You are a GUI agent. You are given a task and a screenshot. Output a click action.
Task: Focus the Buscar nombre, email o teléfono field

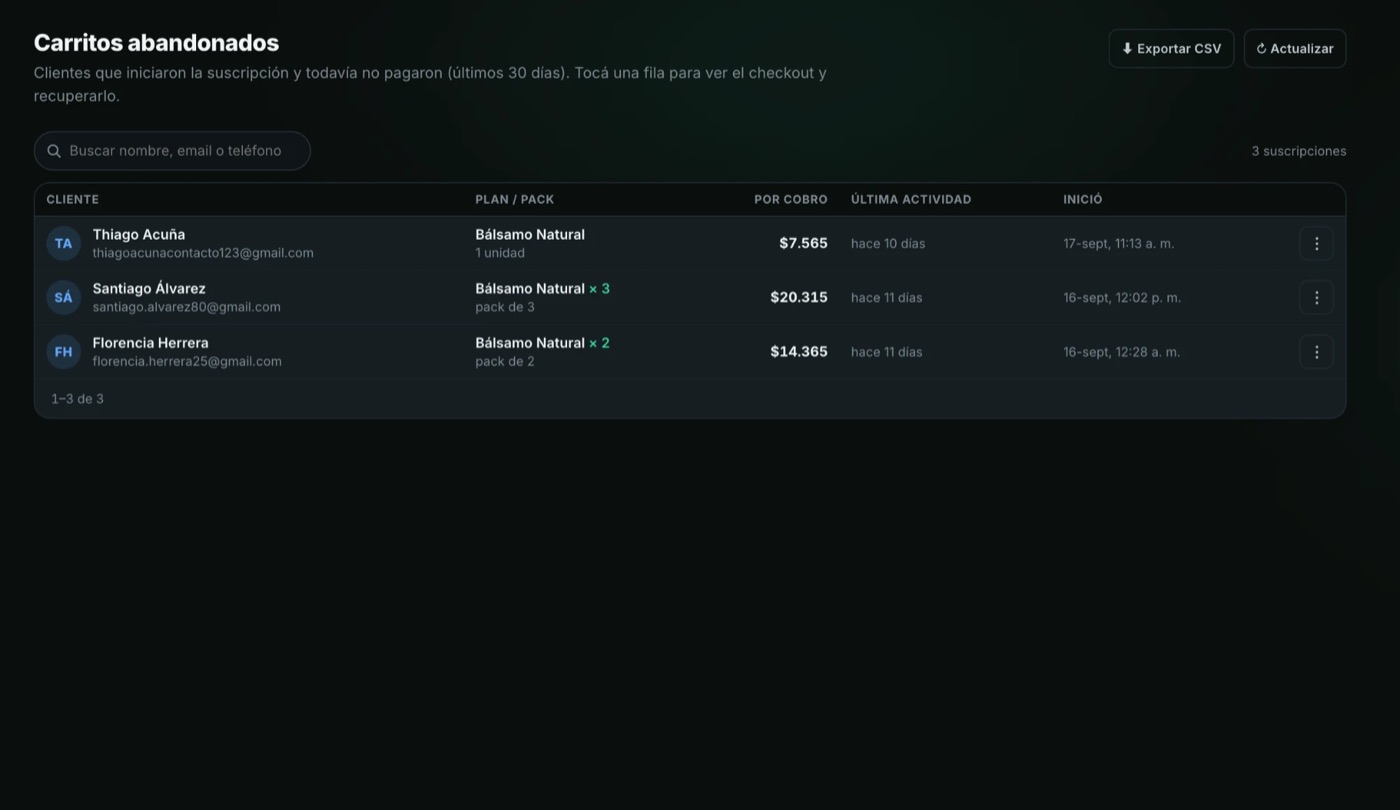(x=172, y=151)
